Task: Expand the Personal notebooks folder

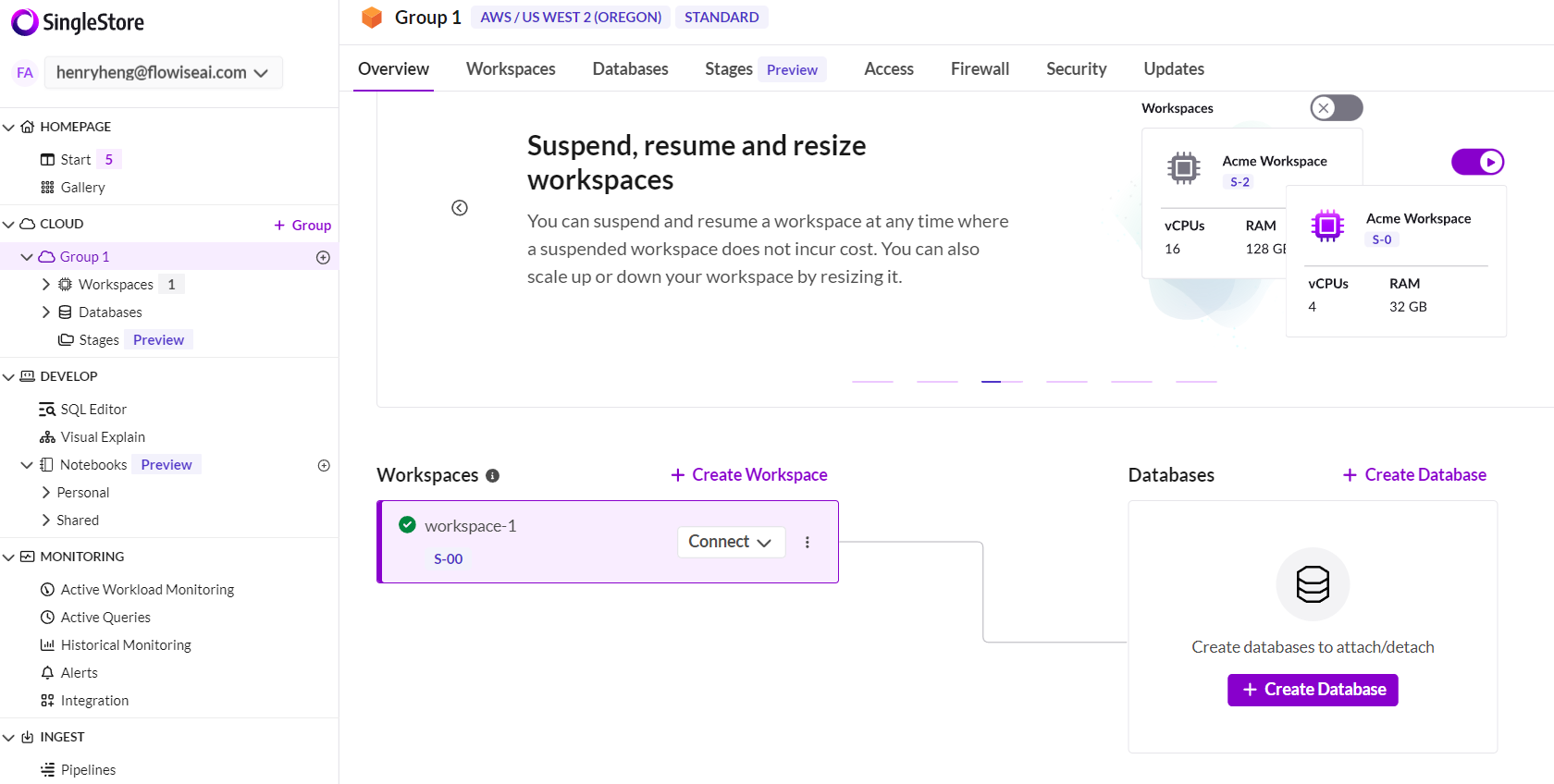Action: coord(45,493)
